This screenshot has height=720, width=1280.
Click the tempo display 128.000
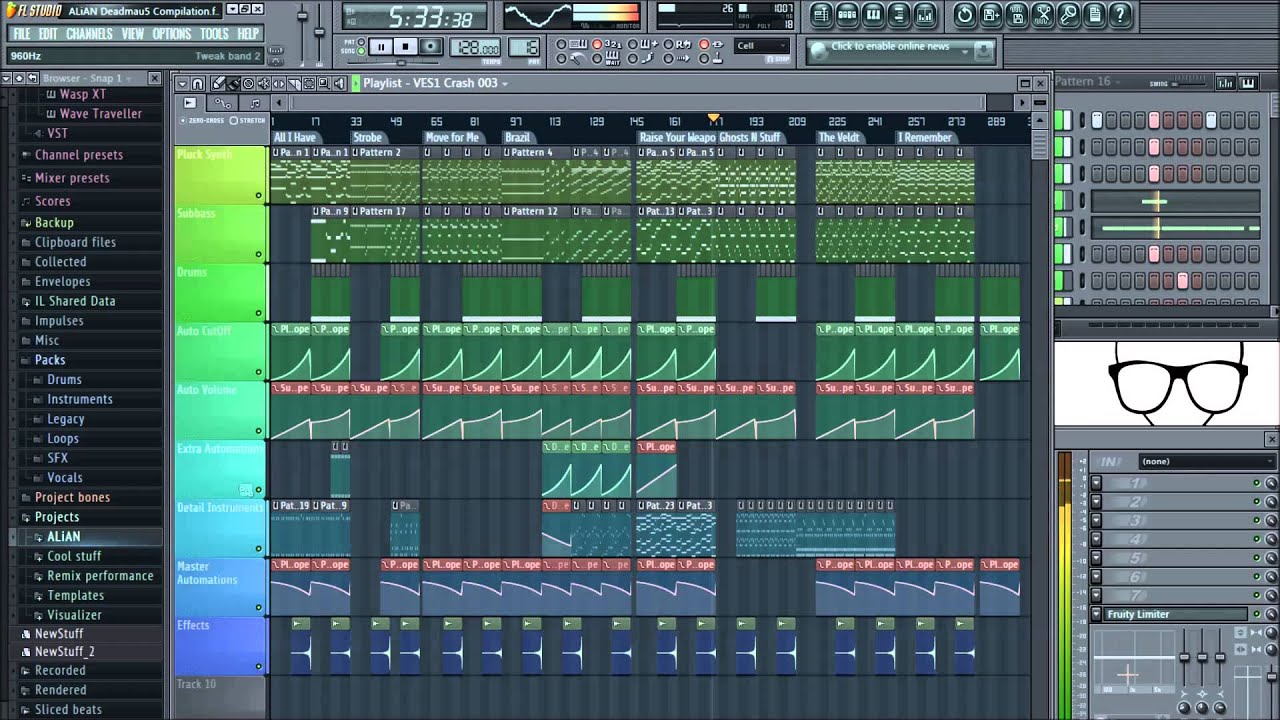[x=475, y=47]
